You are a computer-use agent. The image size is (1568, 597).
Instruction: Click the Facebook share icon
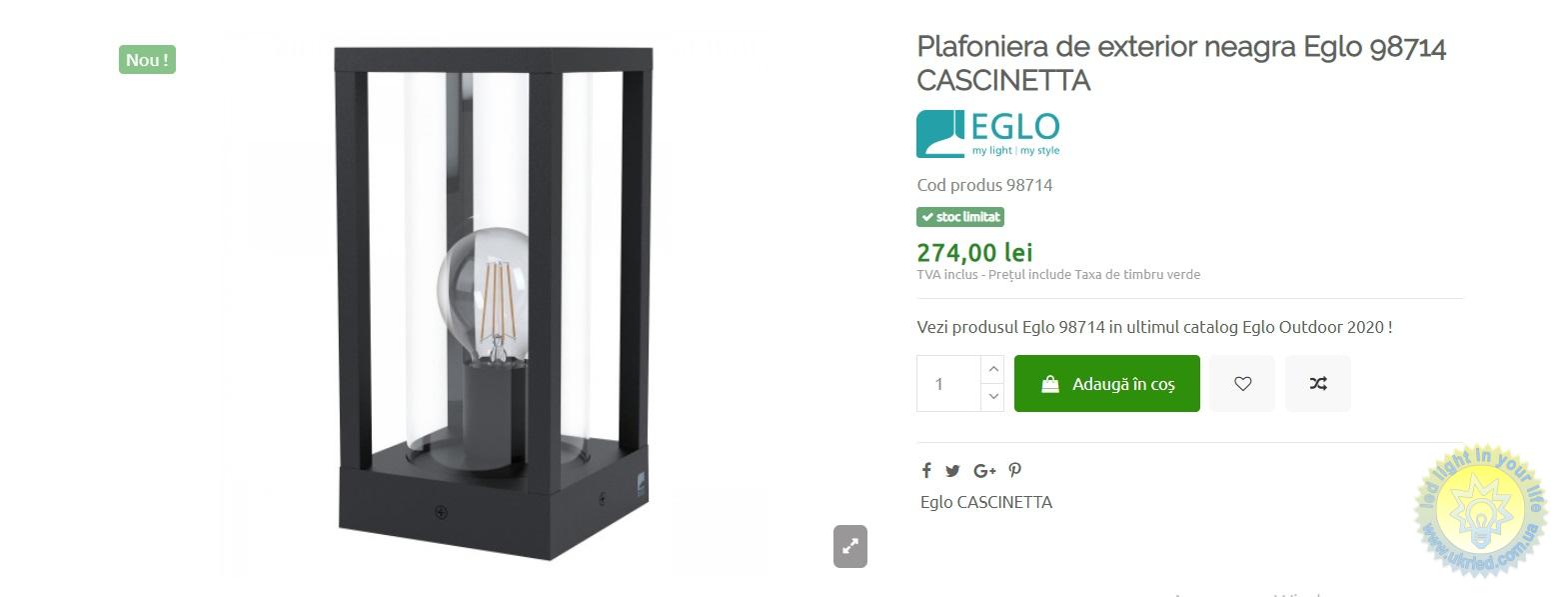(x=926, y=471)
